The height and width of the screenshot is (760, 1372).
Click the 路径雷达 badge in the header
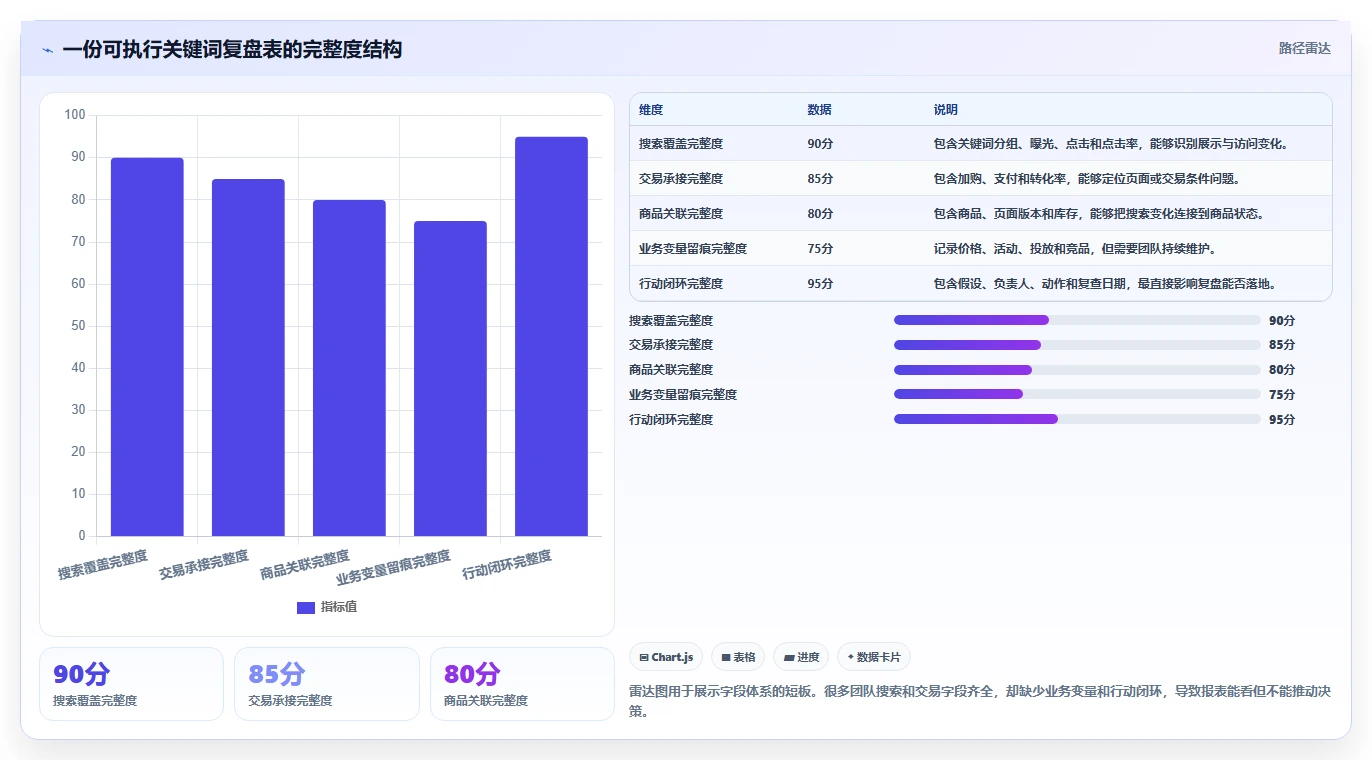point(1304,48)
